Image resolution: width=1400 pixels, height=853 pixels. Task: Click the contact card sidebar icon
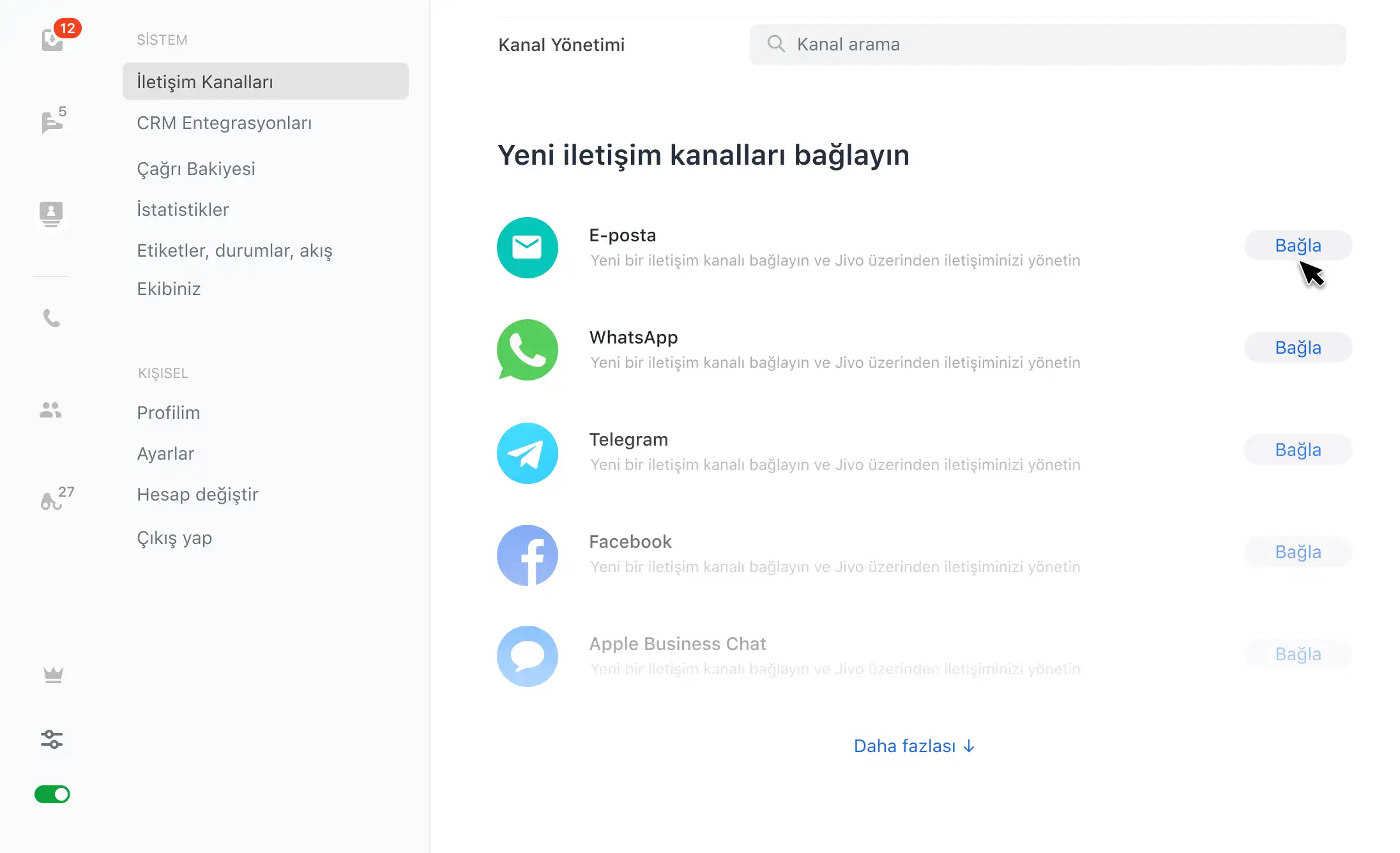click(51, 213)
